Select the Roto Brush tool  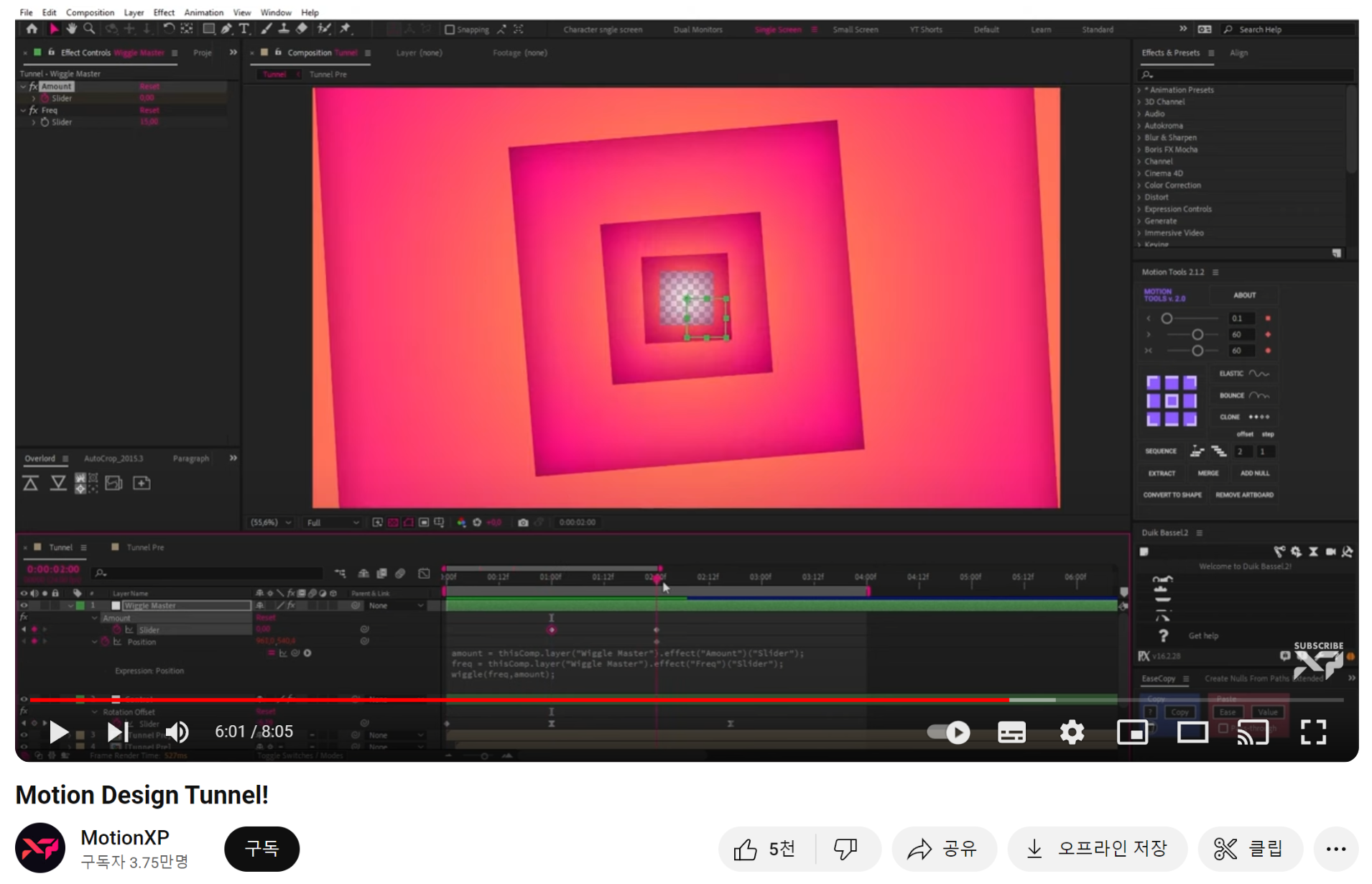324,29
